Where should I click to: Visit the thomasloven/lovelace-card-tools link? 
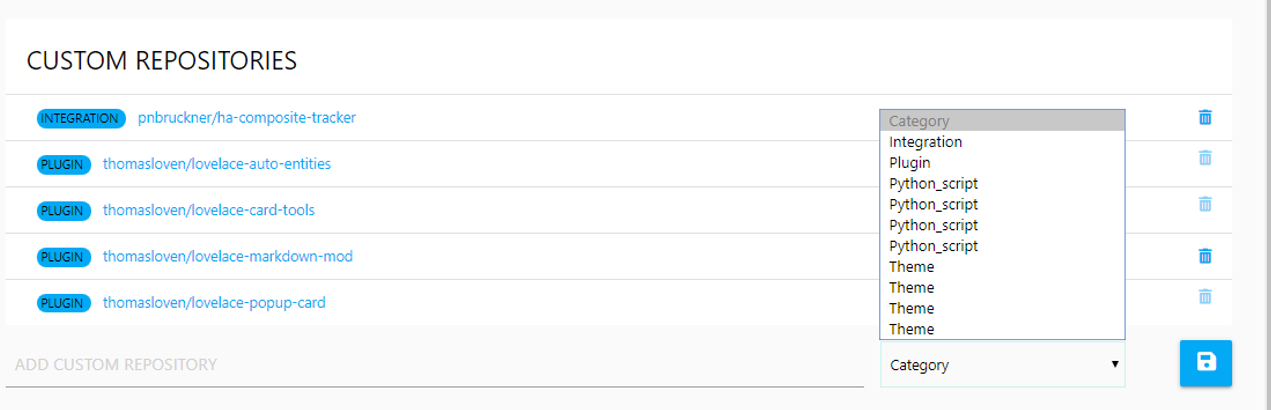208,210
